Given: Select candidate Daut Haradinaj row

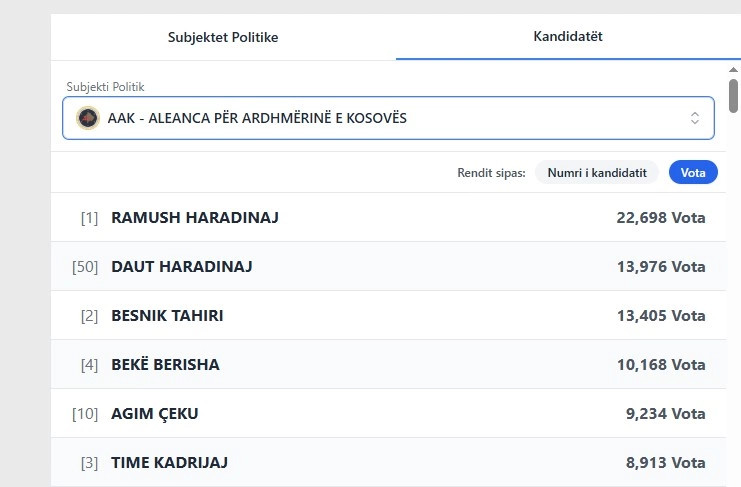Looking at the screenshot, I should pyautogui.click(x=388, y=266).
